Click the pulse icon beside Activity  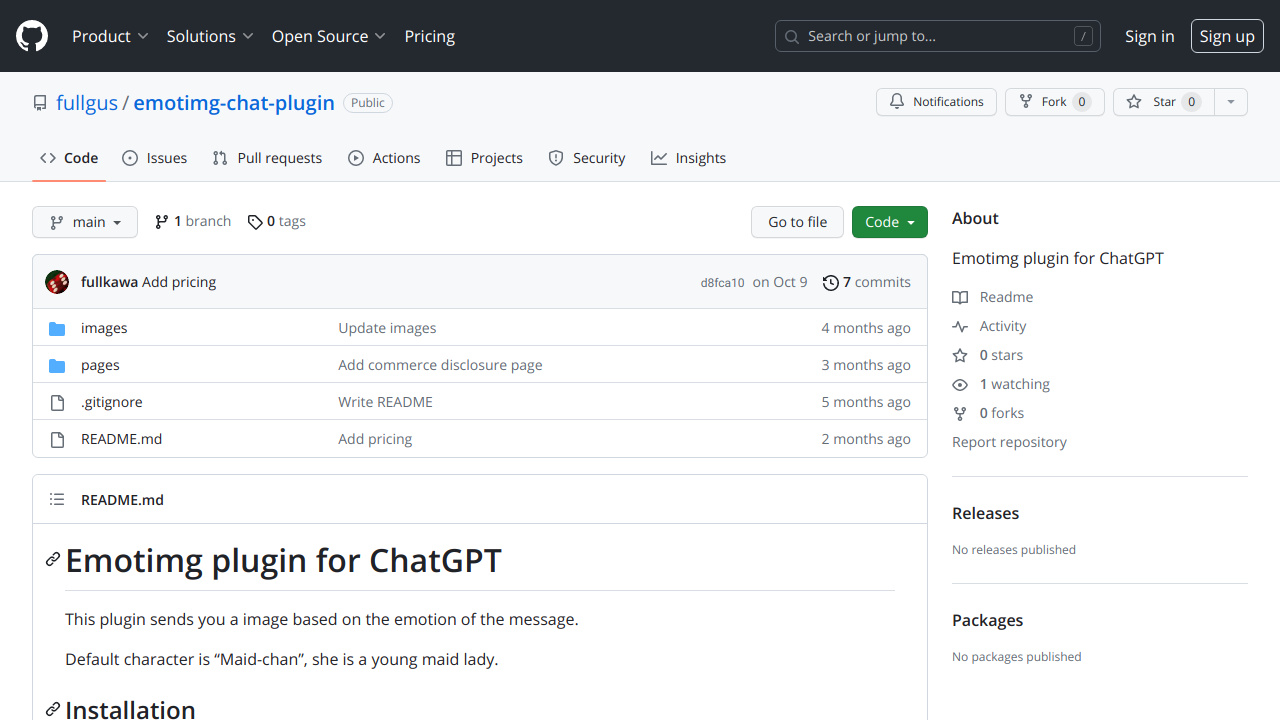960,326
